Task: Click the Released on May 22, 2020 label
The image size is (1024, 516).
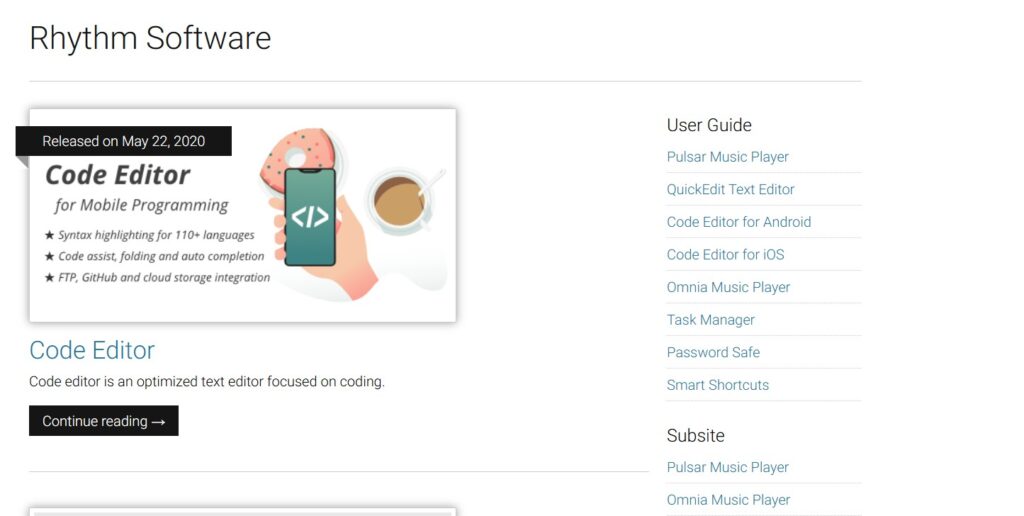Action: coord(123,141)
